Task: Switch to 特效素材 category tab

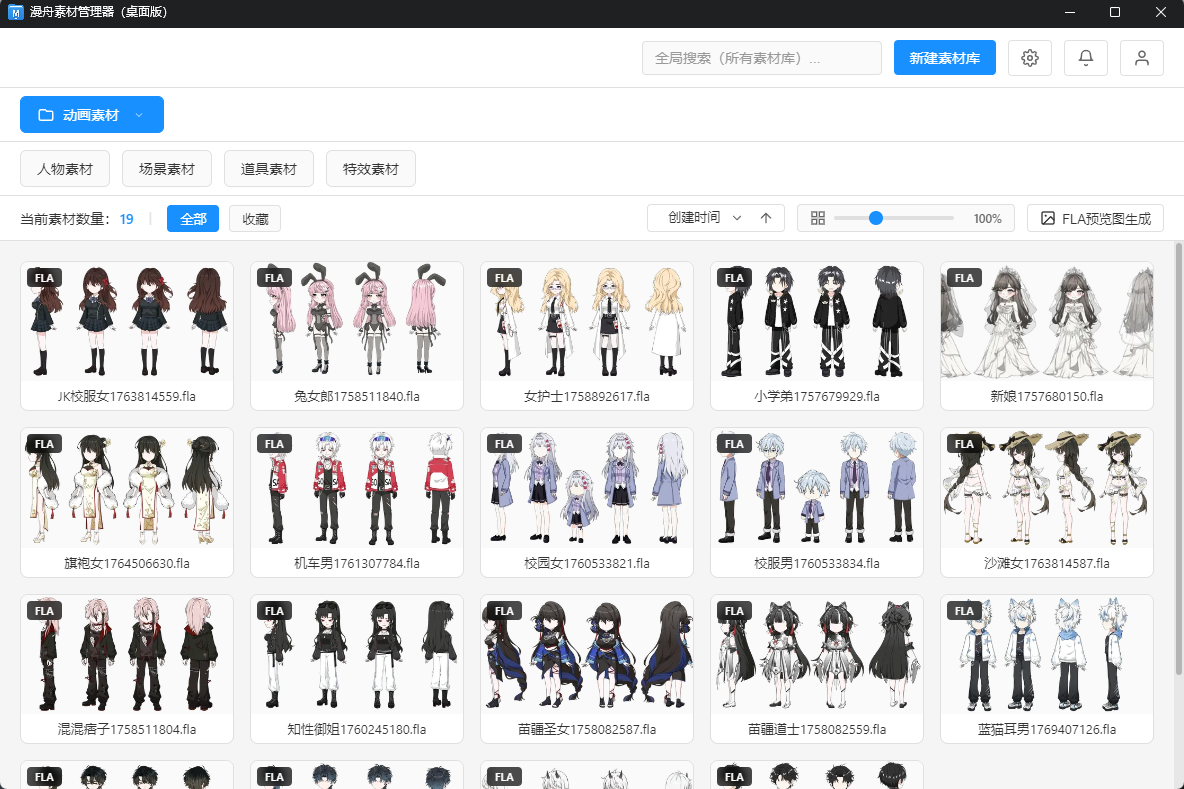Action: tap(371, 169)
